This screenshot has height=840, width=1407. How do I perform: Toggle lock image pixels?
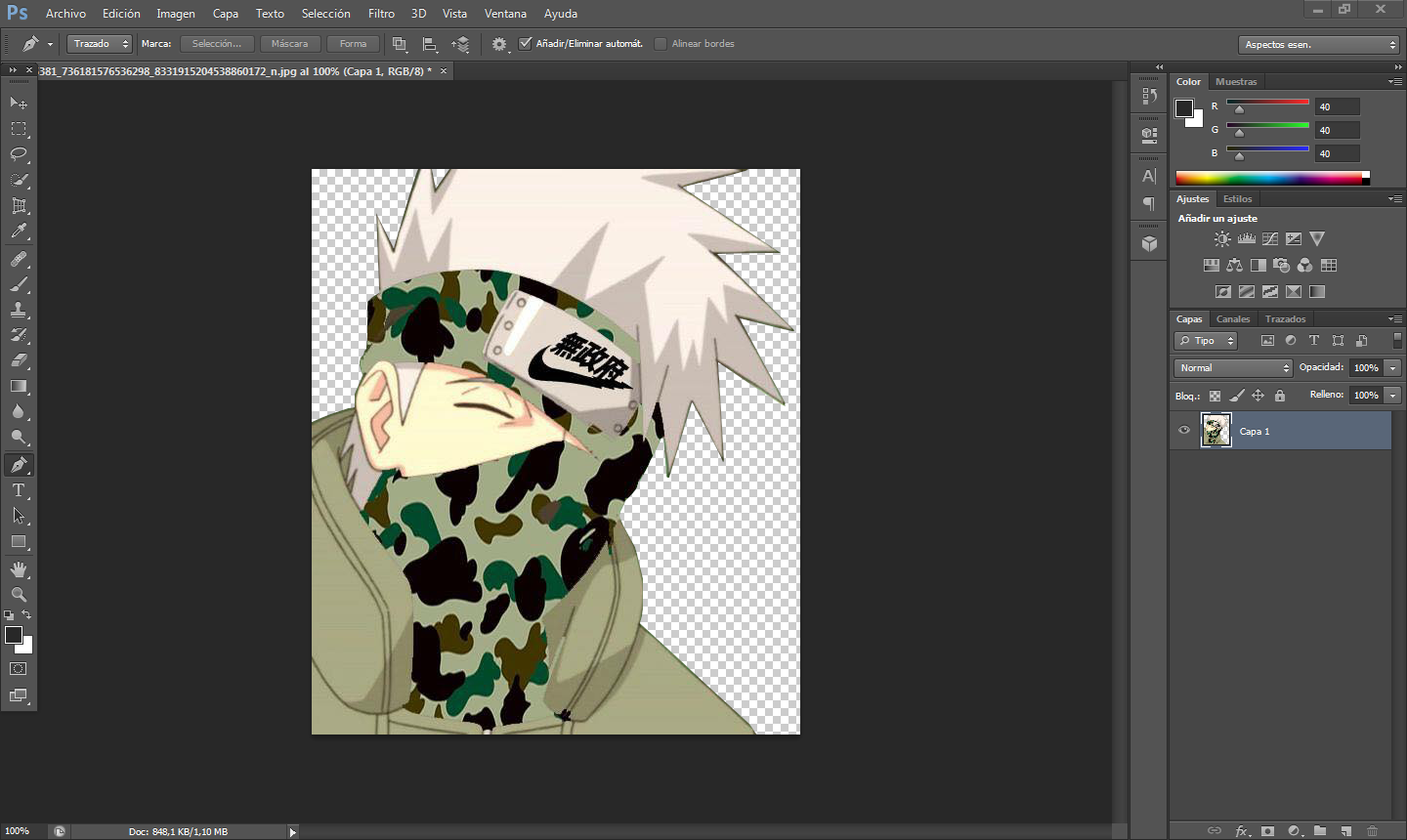click(1236, 396)
